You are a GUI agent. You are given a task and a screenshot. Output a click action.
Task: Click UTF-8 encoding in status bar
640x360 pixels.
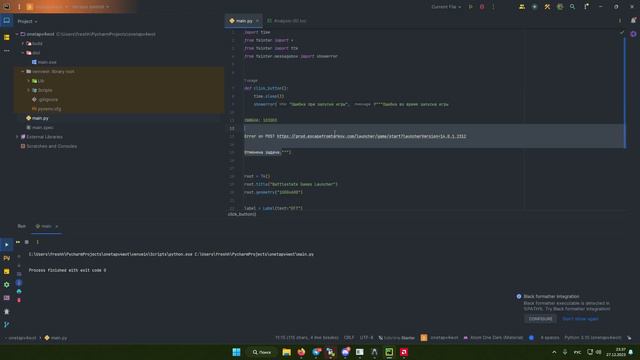click(x=366, y=338)
